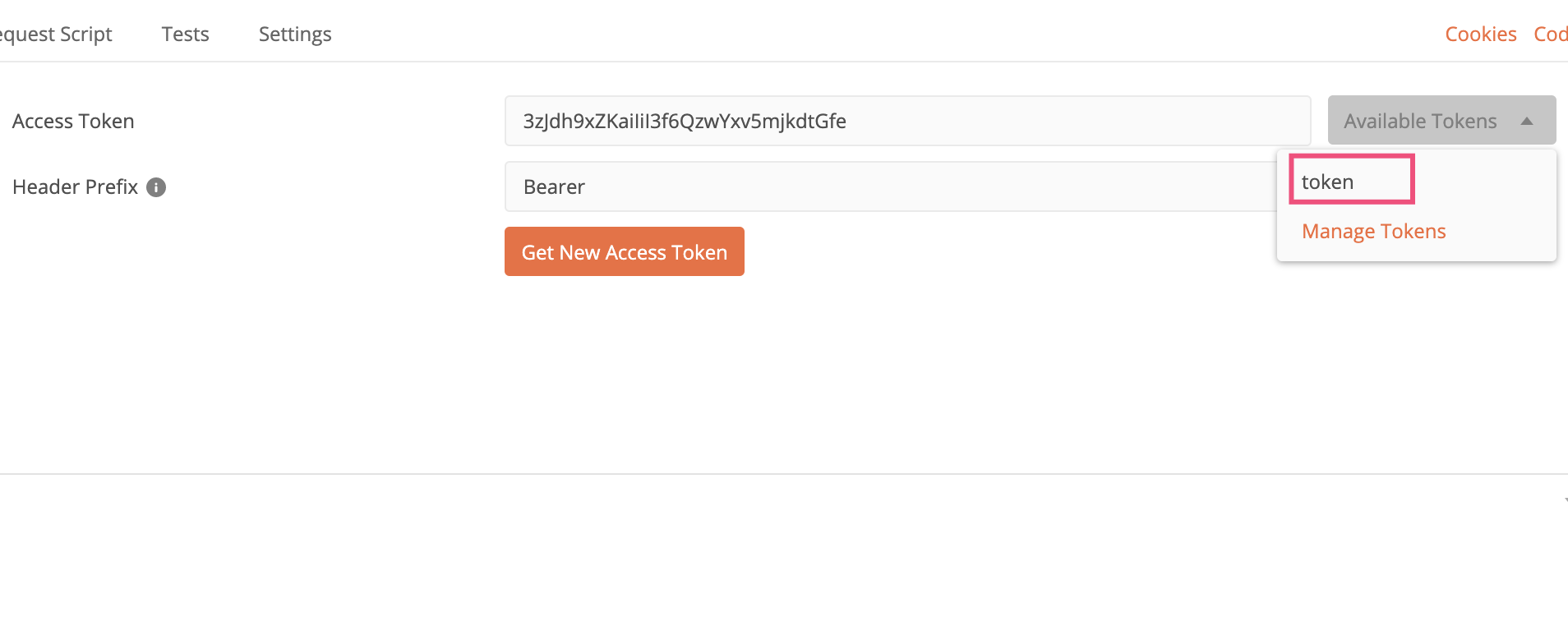Open Manage Tokens from the dropdown

coord(1373,232)
